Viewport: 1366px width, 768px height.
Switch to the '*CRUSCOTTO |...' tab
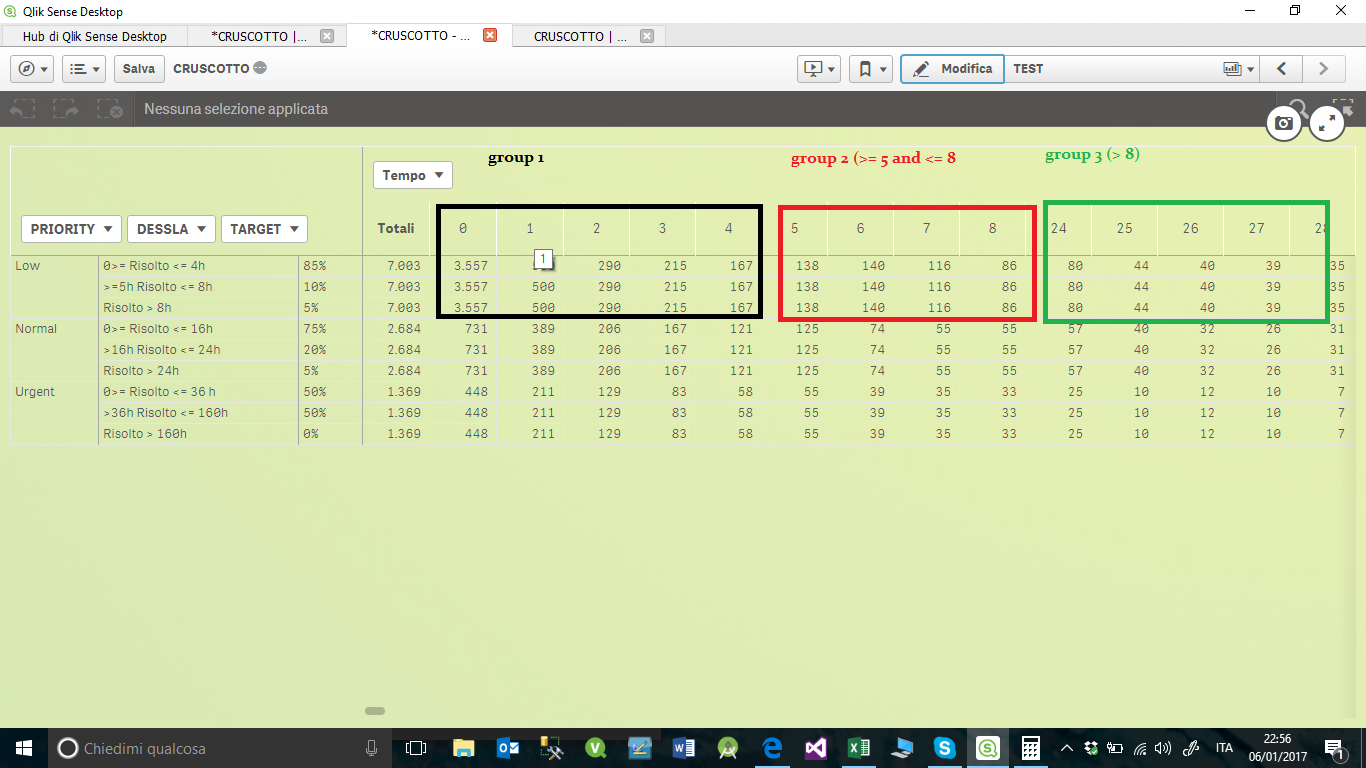click(259, 36)
